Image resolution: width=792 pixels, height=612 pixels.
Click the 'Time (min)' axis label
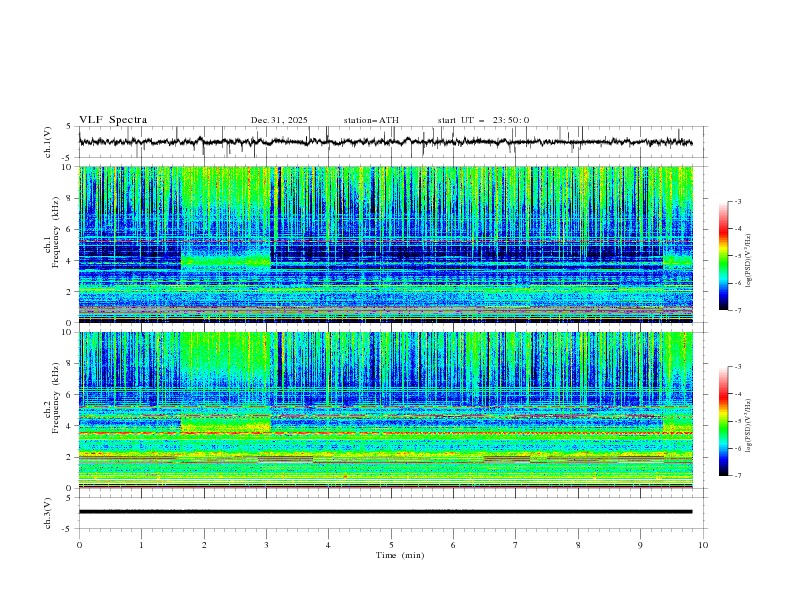click(x=400, y=555)
